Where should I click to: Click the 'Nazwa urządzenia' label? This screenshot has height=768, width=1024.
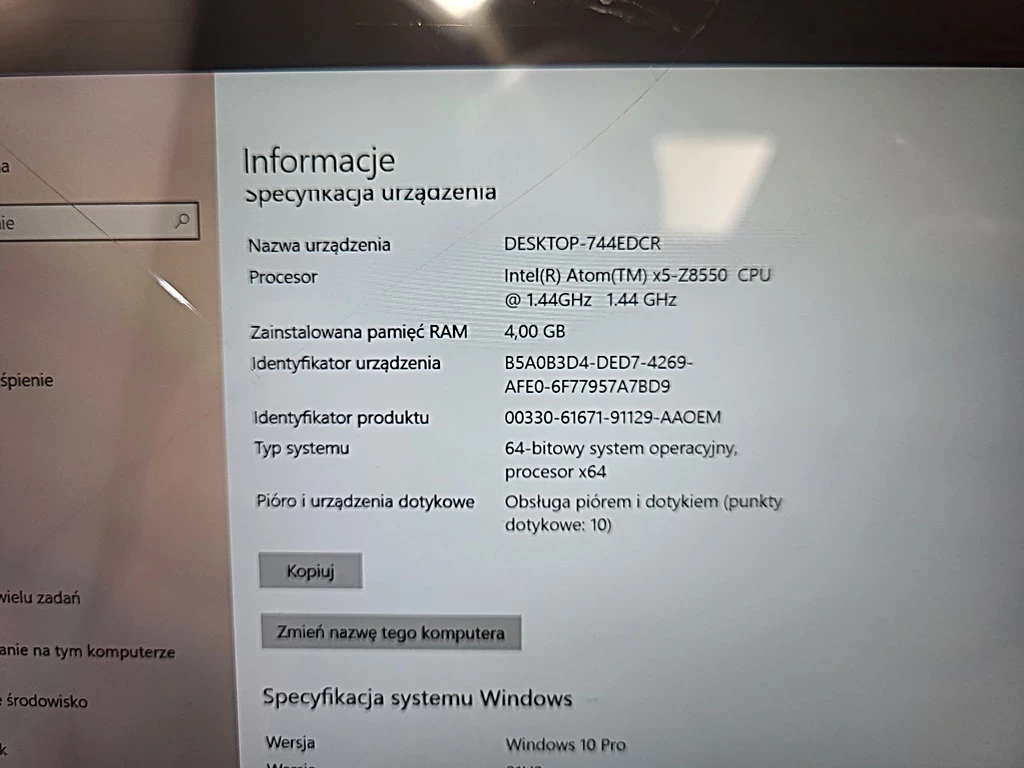[319, 246]
